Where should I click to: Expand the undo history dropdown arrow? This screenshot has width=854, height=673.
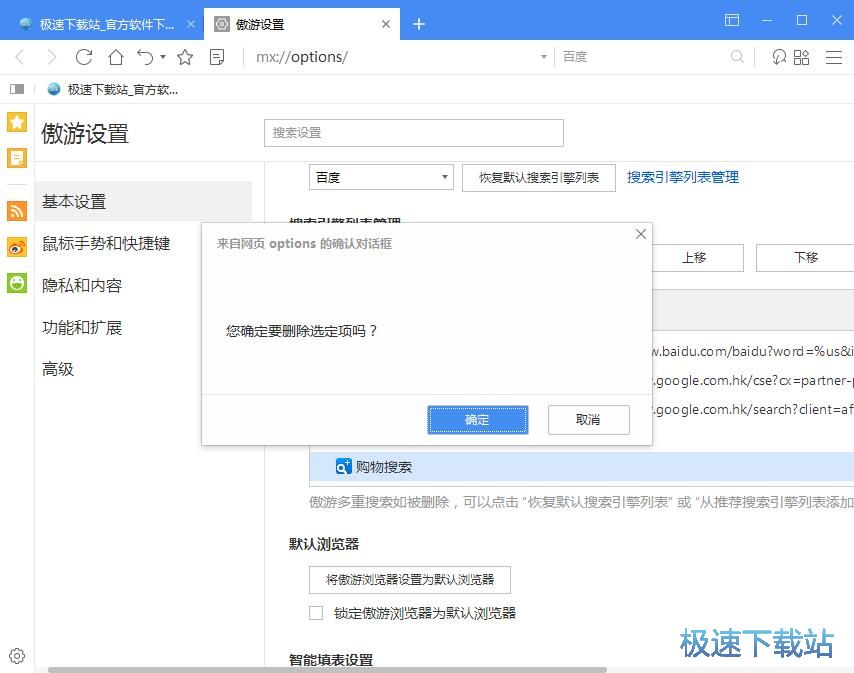[x=162, y=57]
